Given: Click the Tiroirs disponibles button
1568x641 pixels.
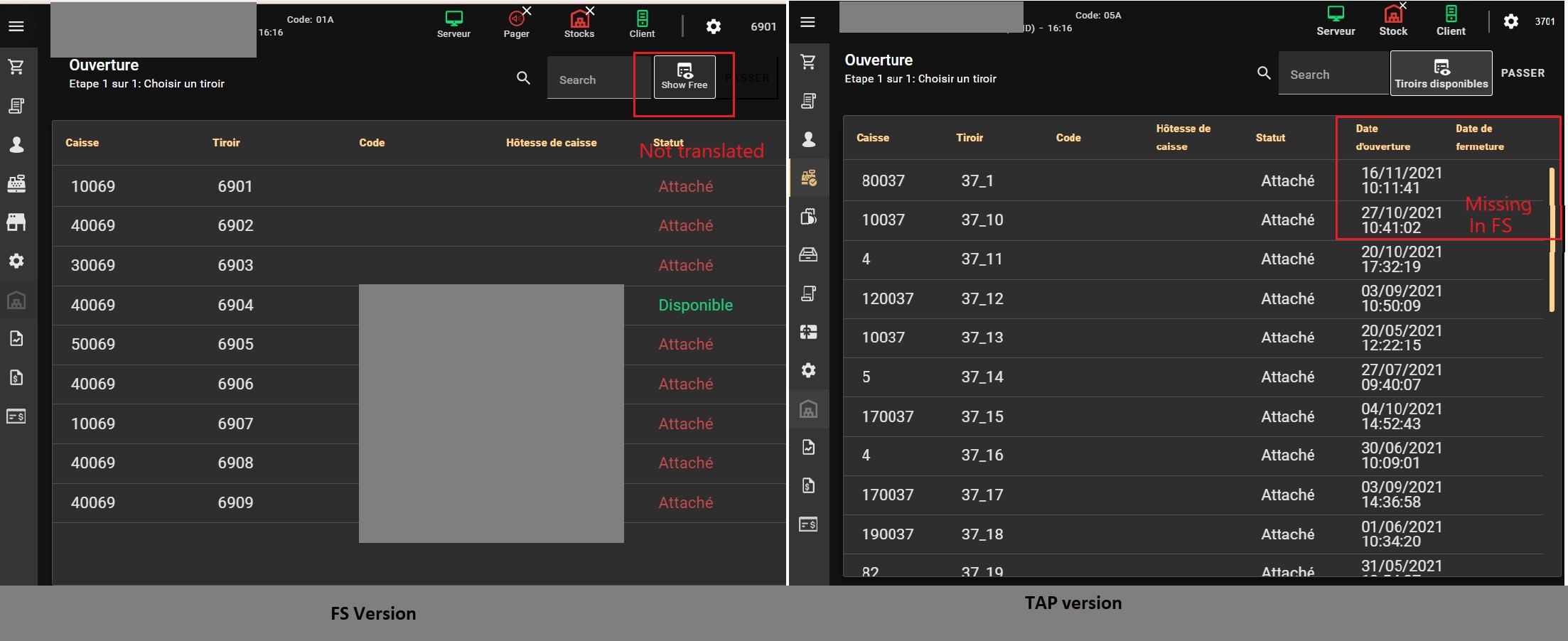Looking at the screenshot, I should point(1441,73).
